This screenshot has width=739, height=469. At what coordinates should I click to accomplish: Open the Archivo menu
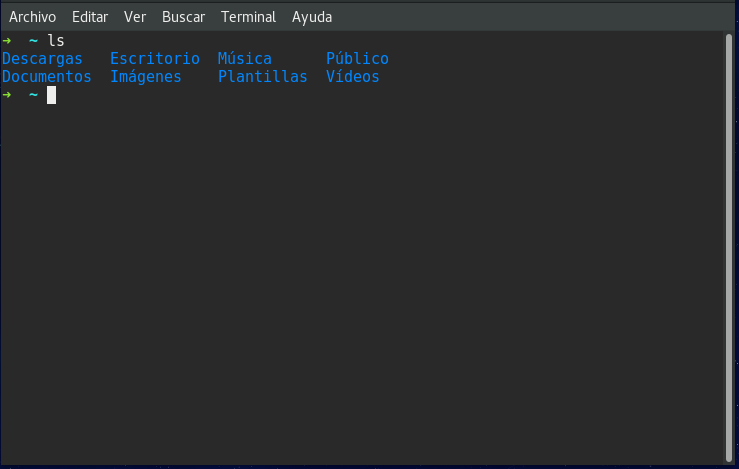(32, 17)
